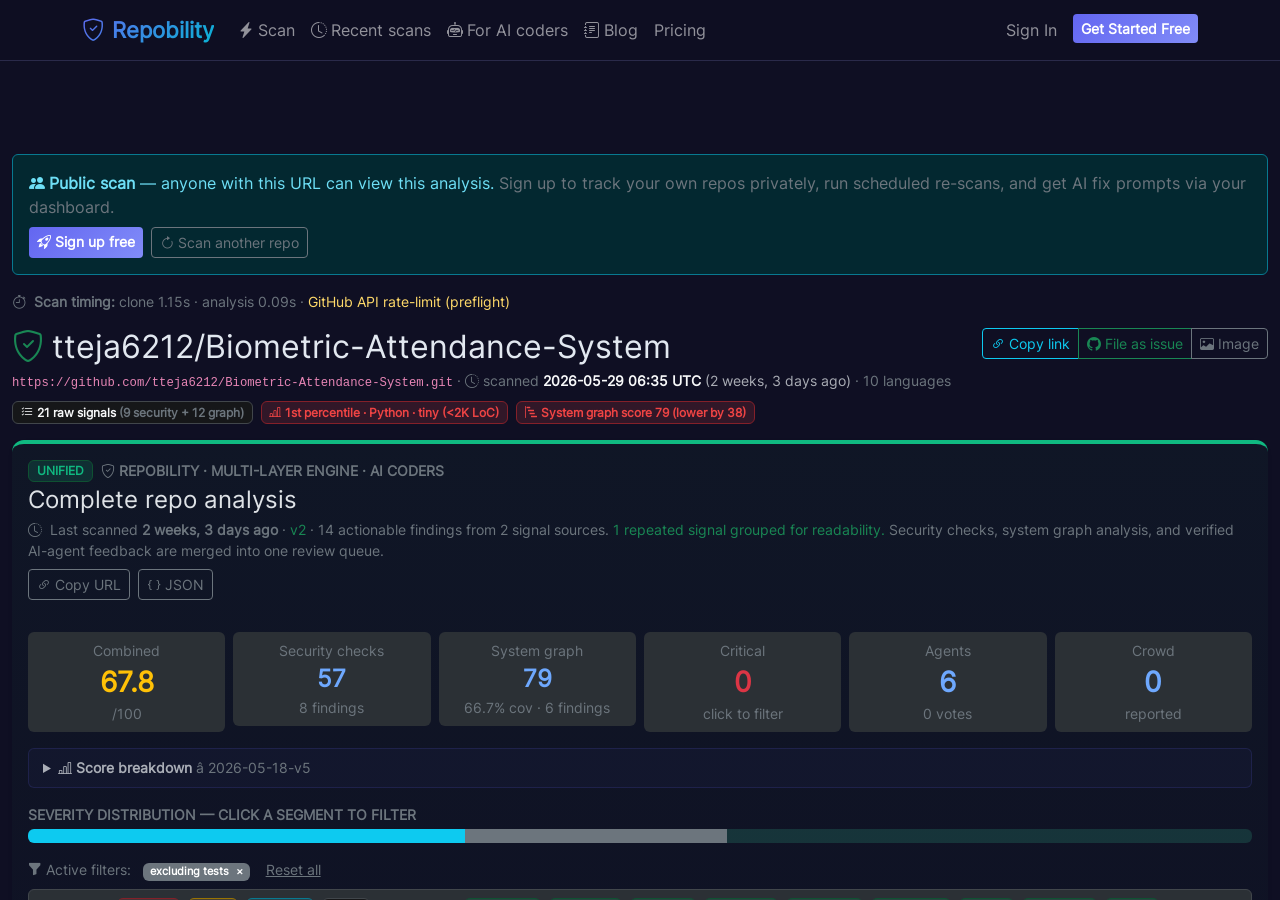The width and height of the screenshot is (1280, 900).
Task: Open the Blog nav link
Action: point(611,30)
